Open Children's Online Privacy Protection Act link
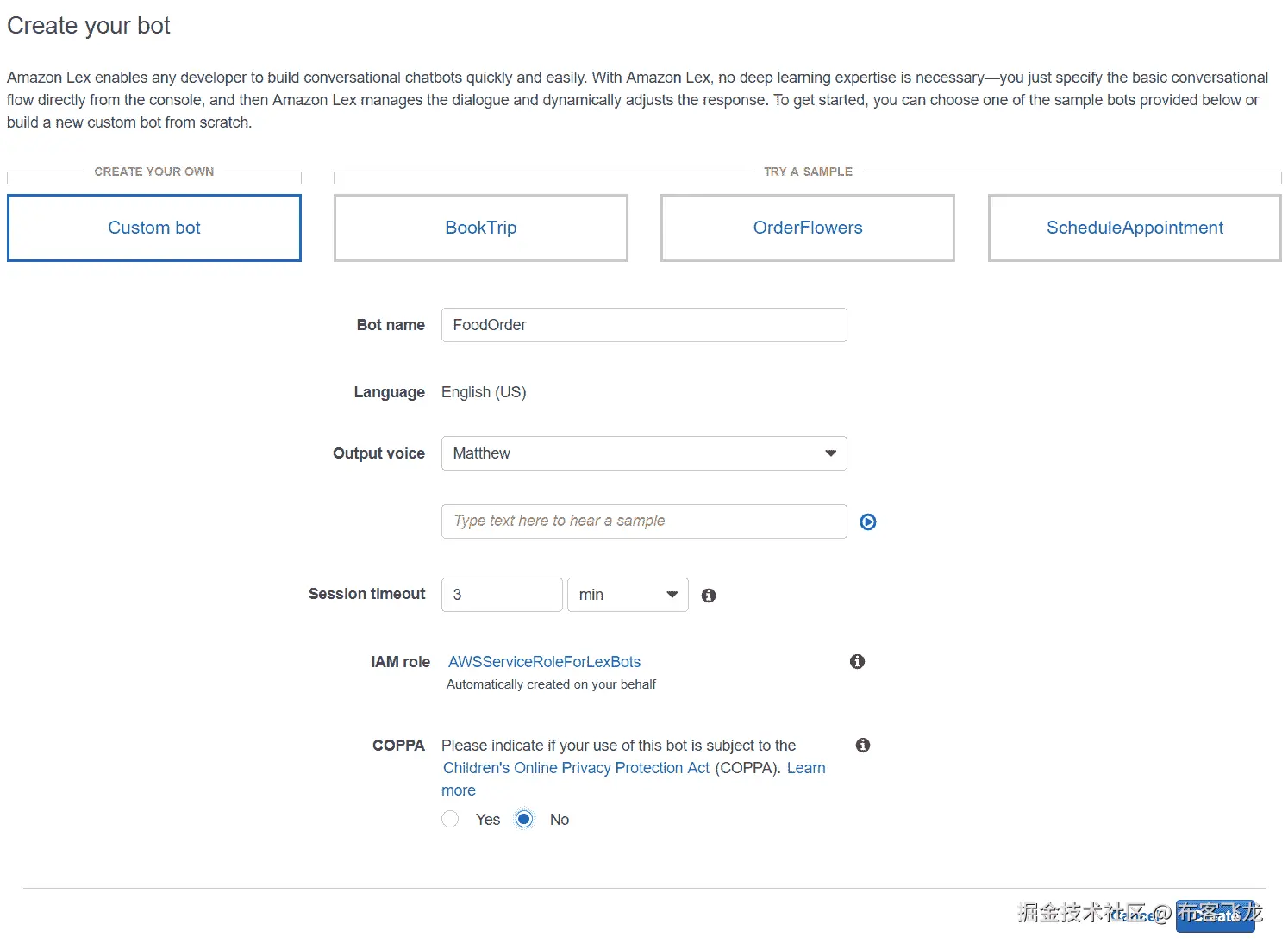Viewport: 1288px width, 949px height. tap(576, 768)
